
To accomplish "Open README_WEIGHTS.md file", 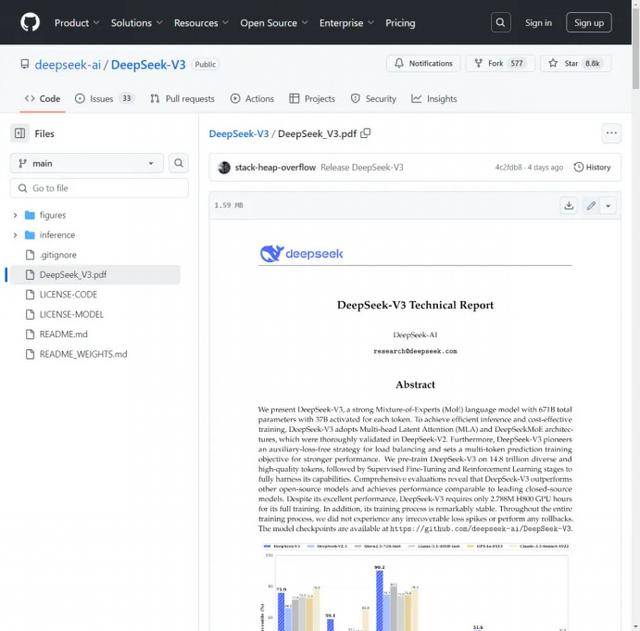I will 83,354.
